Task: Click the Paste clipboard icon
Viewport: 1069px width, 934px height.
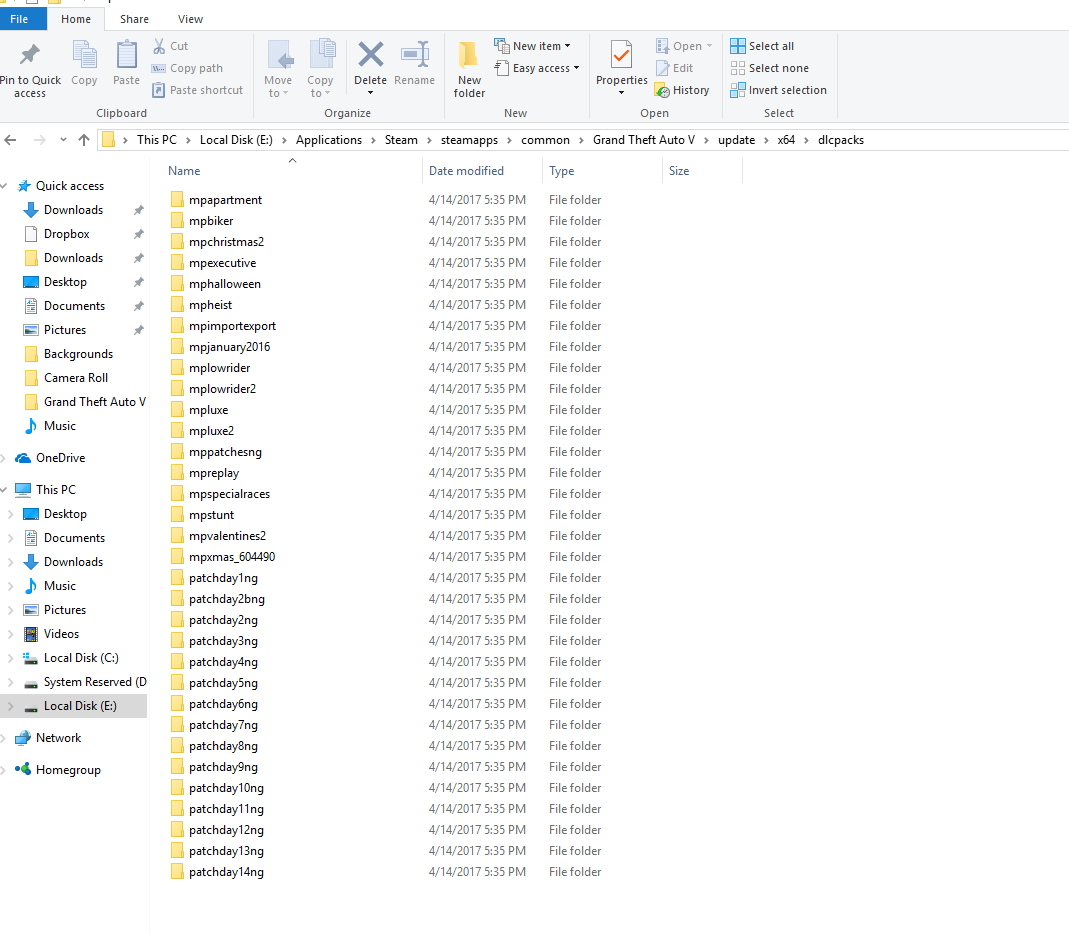Action: (x=127, y=55)
